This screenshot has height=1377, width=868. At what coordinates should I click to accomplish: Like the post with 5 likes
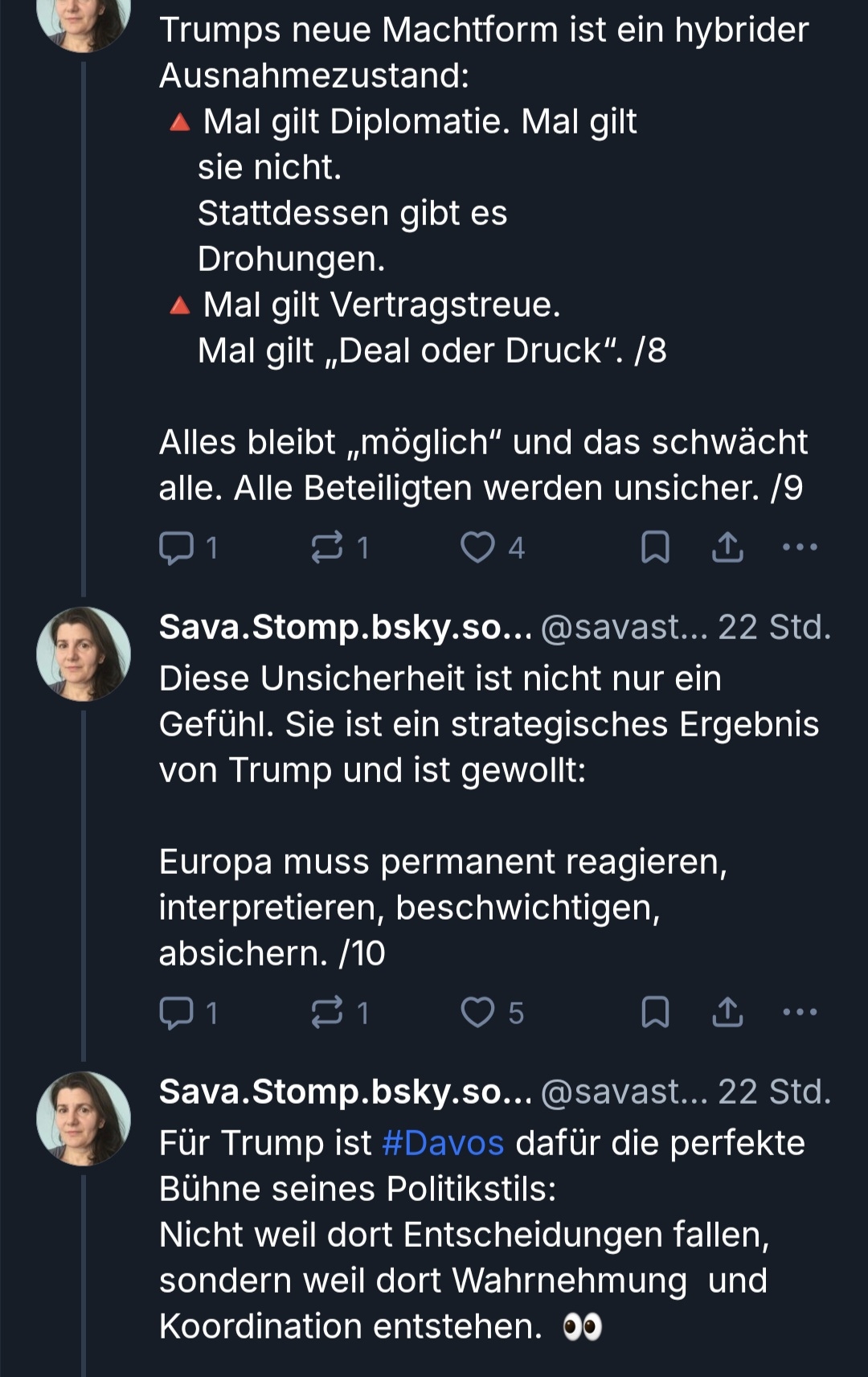pyautogui.click(x=477, y=1012)
